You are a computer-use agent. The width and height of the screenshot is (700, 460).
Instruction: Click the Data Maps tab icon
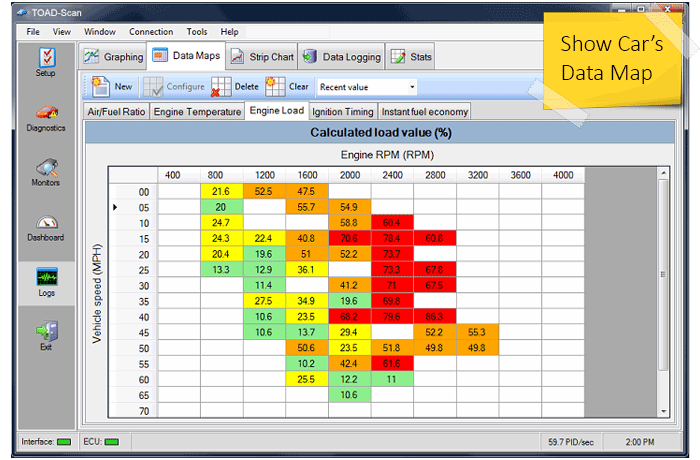[160, 55]
